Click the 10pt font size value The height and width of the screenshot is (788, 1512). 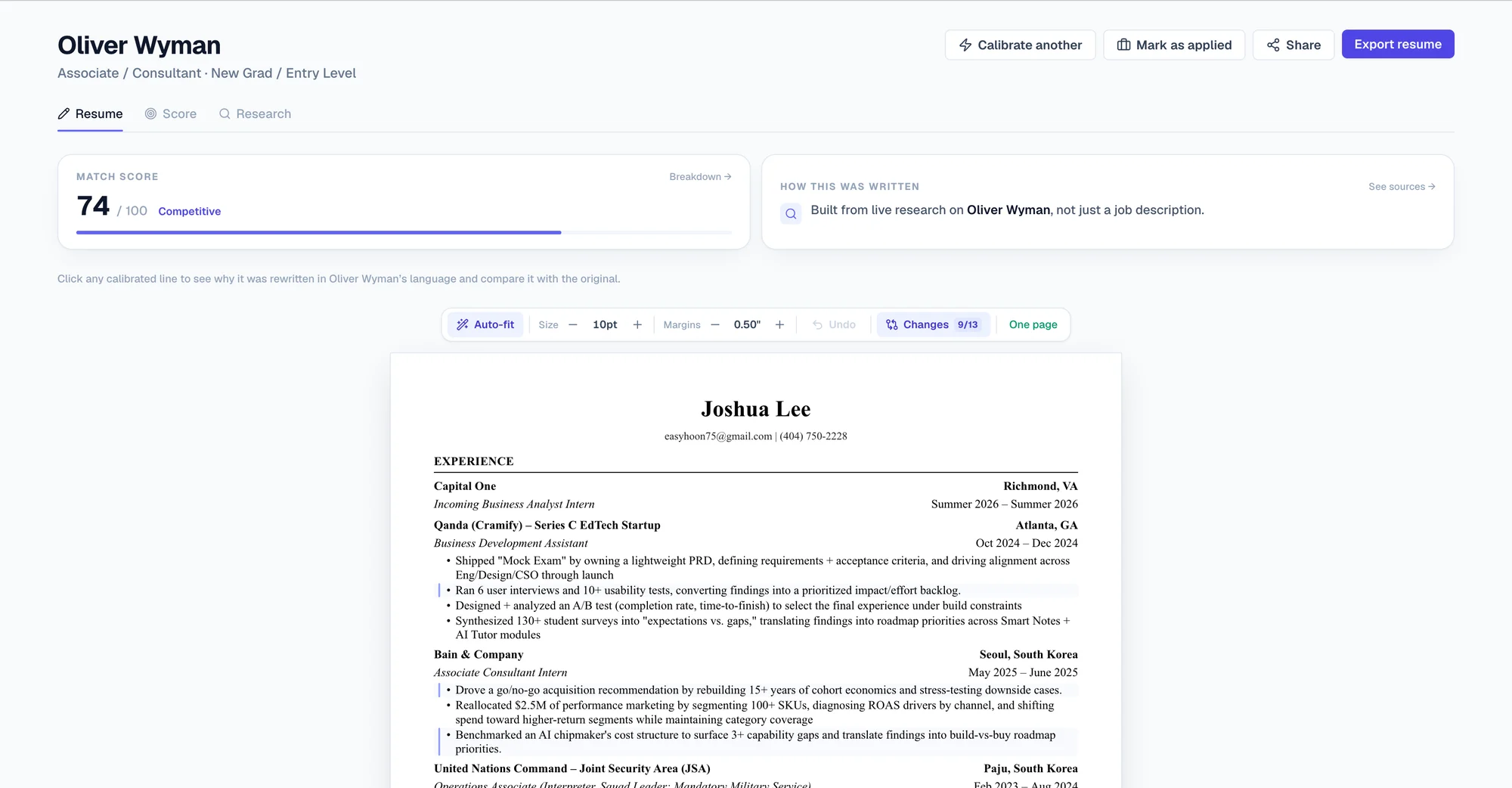[605, 324]
